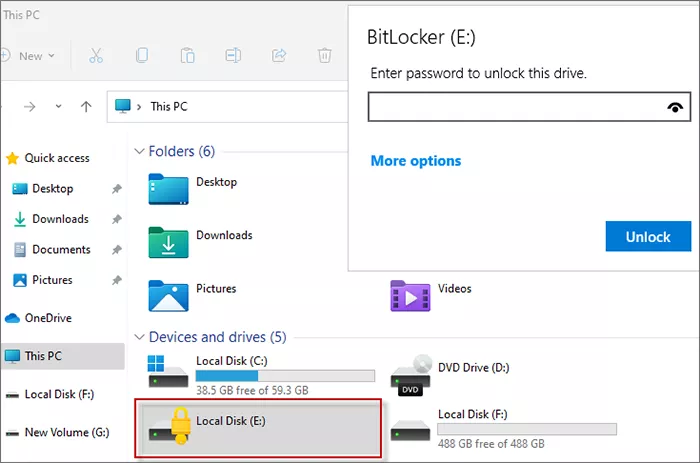Unpin Desktop from Quick access

click(x=116, y=189)
